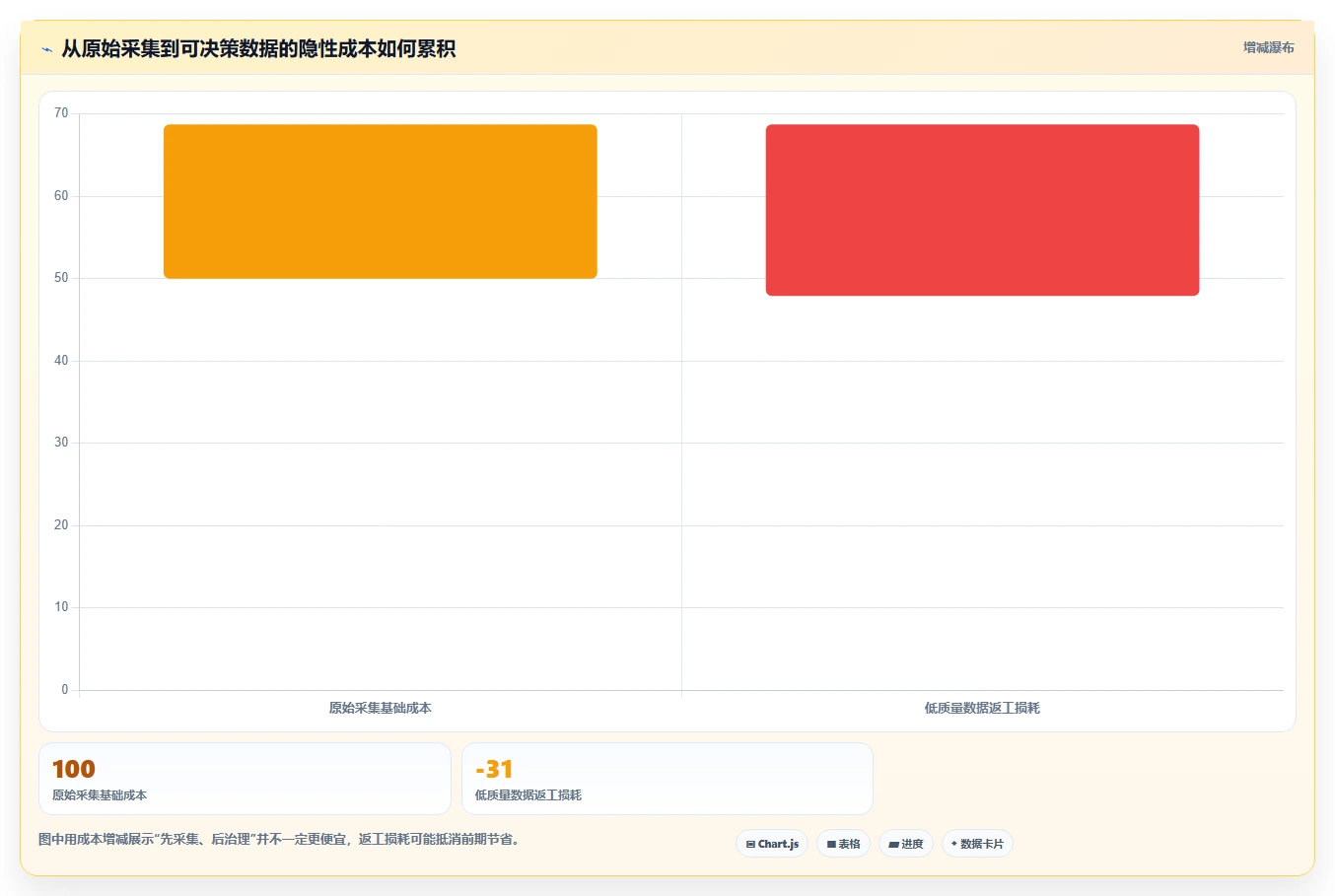Click the y-axis value 70
The image size is (1335, 896).
coord(61,113)
